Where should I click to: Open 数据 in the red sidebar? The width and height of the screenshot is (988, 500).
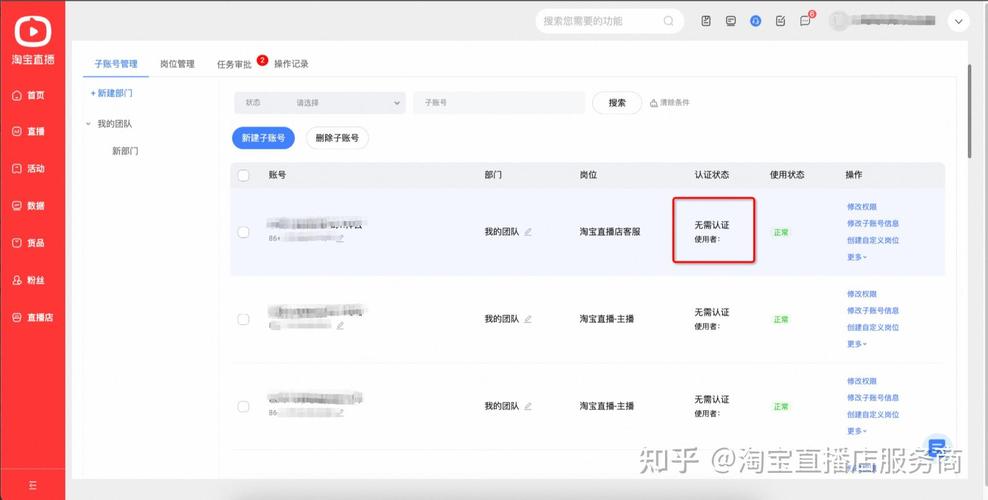29,206
